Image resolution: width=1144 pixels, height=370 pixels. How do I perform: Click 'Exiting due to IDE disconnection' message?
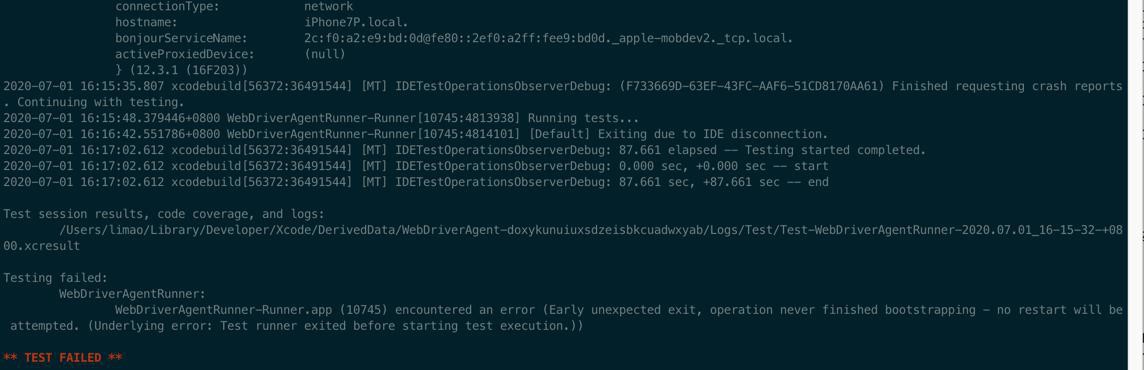pyautogui.click(x=713, y=134)
